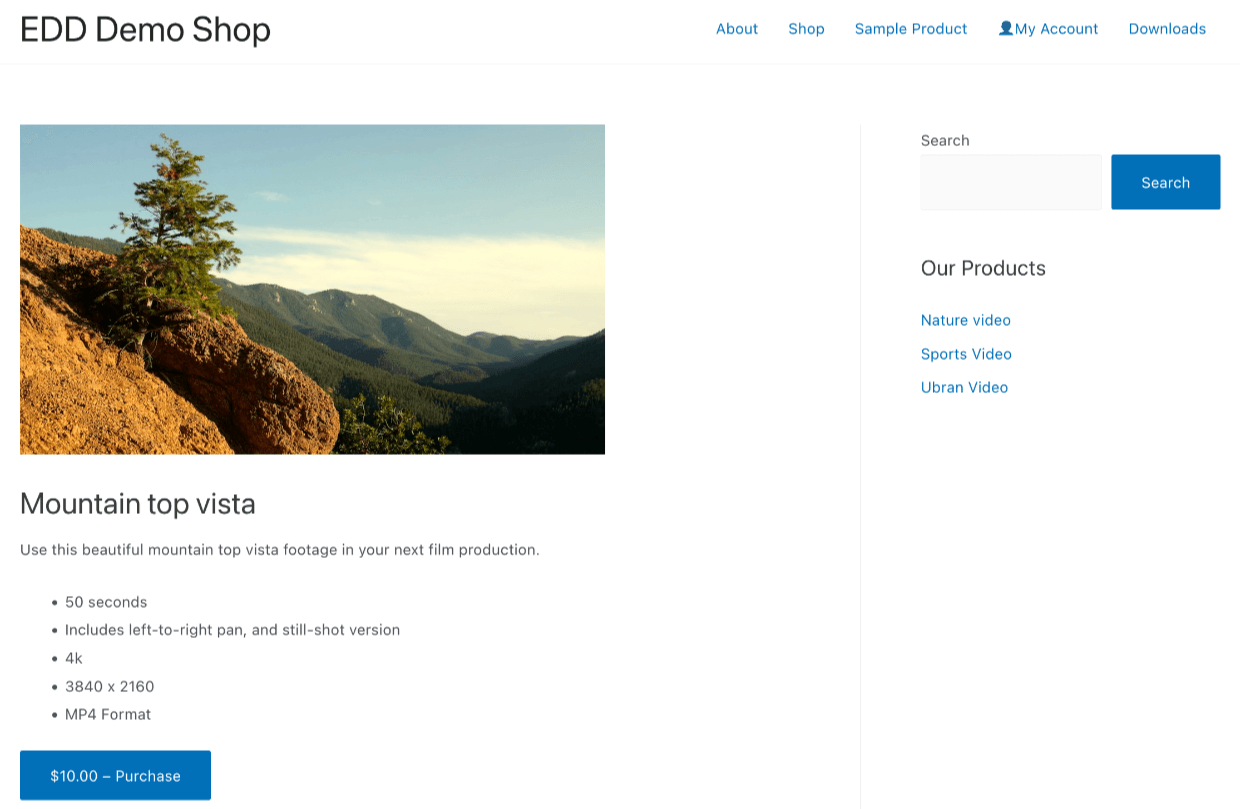The image size is (1240, 809).
Task: Click the MP4 Format list item
Action: [x=107, y=714]
